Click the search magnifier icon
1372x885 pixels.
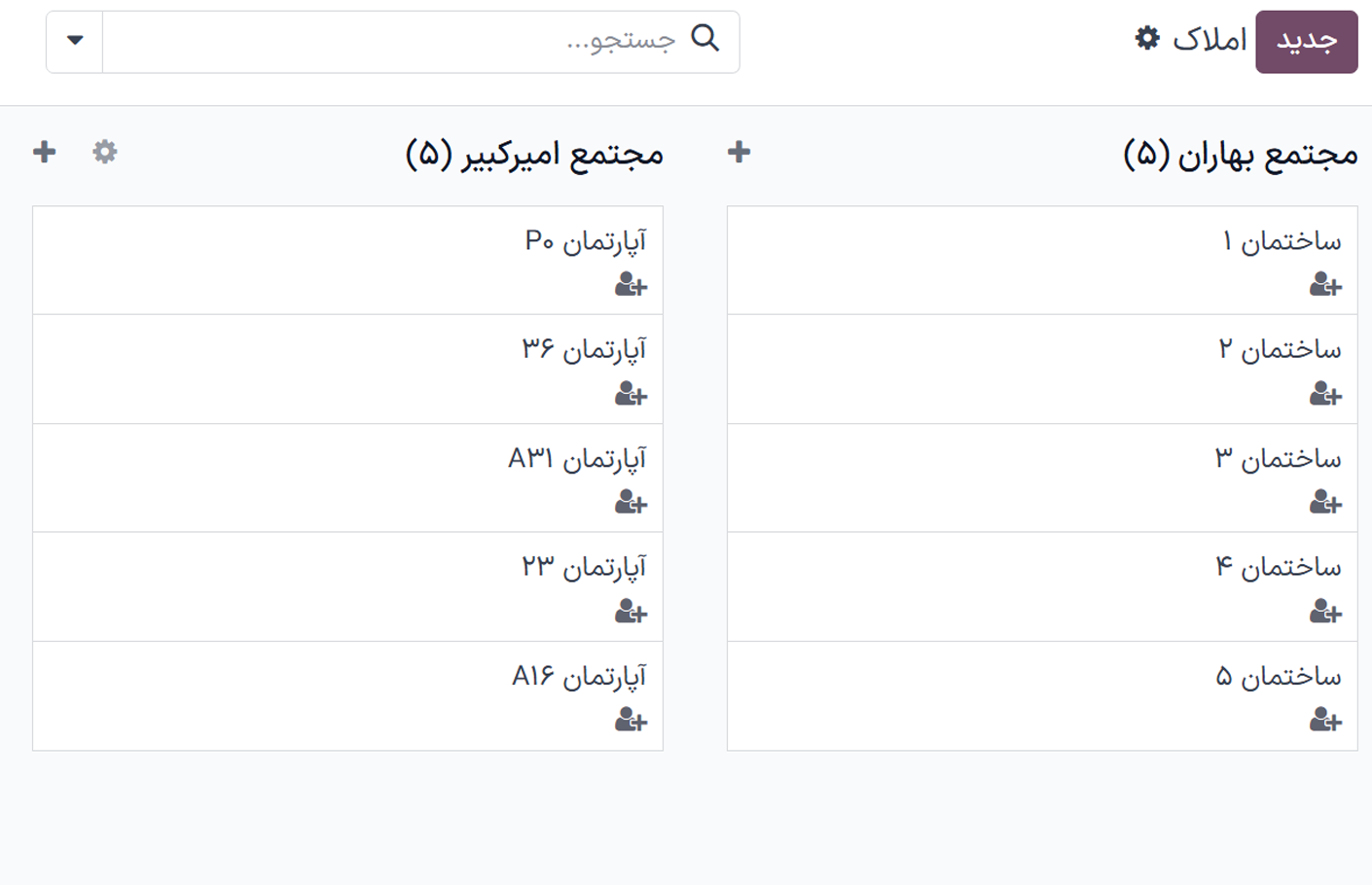706,39
